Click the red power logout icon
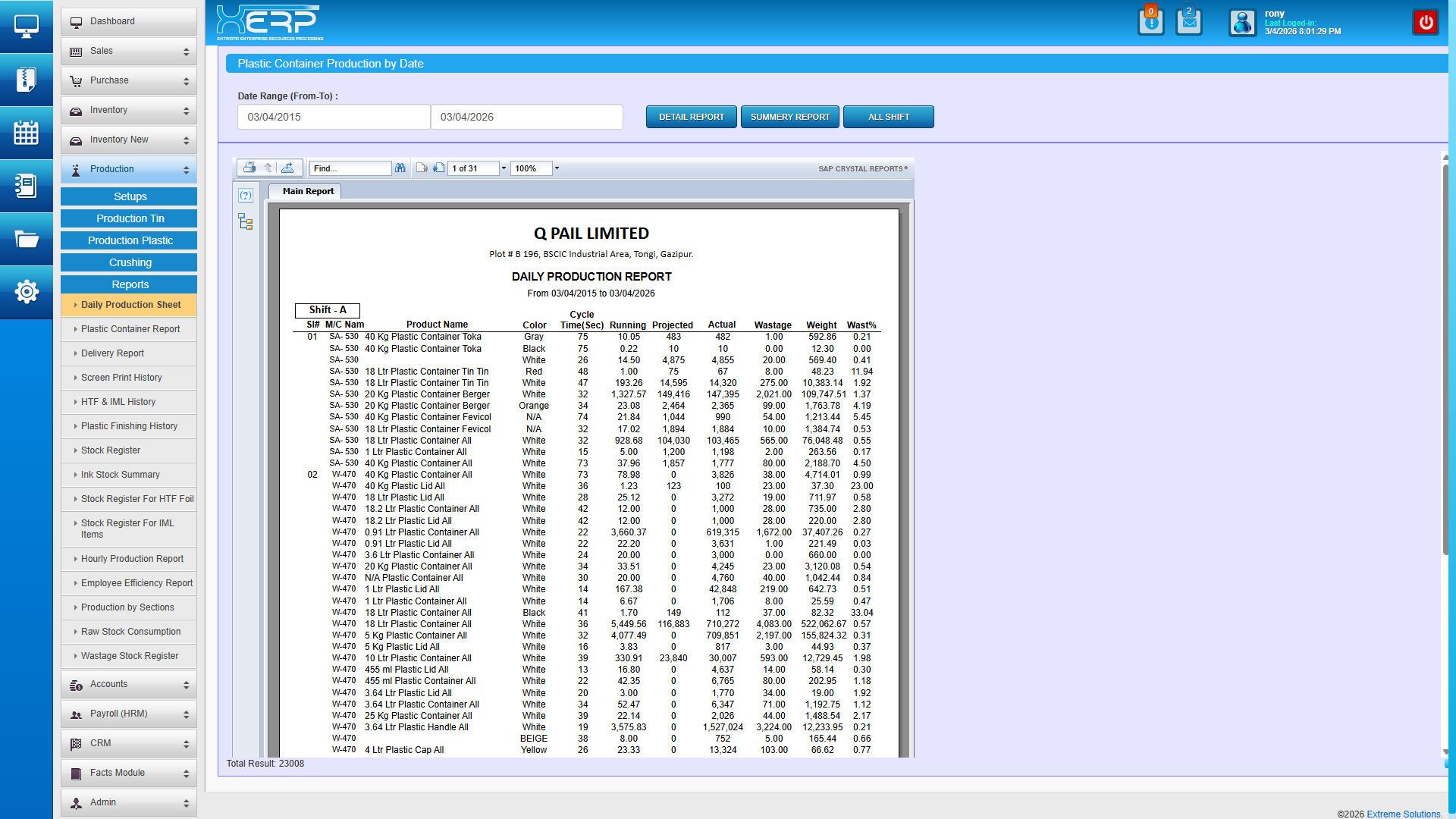The width and height of the screenshot is (1456, 819). pyautogui.click(x=1426, y=23)
